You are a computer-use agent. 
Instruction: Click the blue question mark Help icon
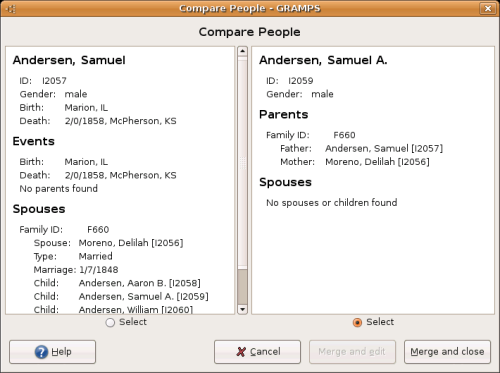41,352
